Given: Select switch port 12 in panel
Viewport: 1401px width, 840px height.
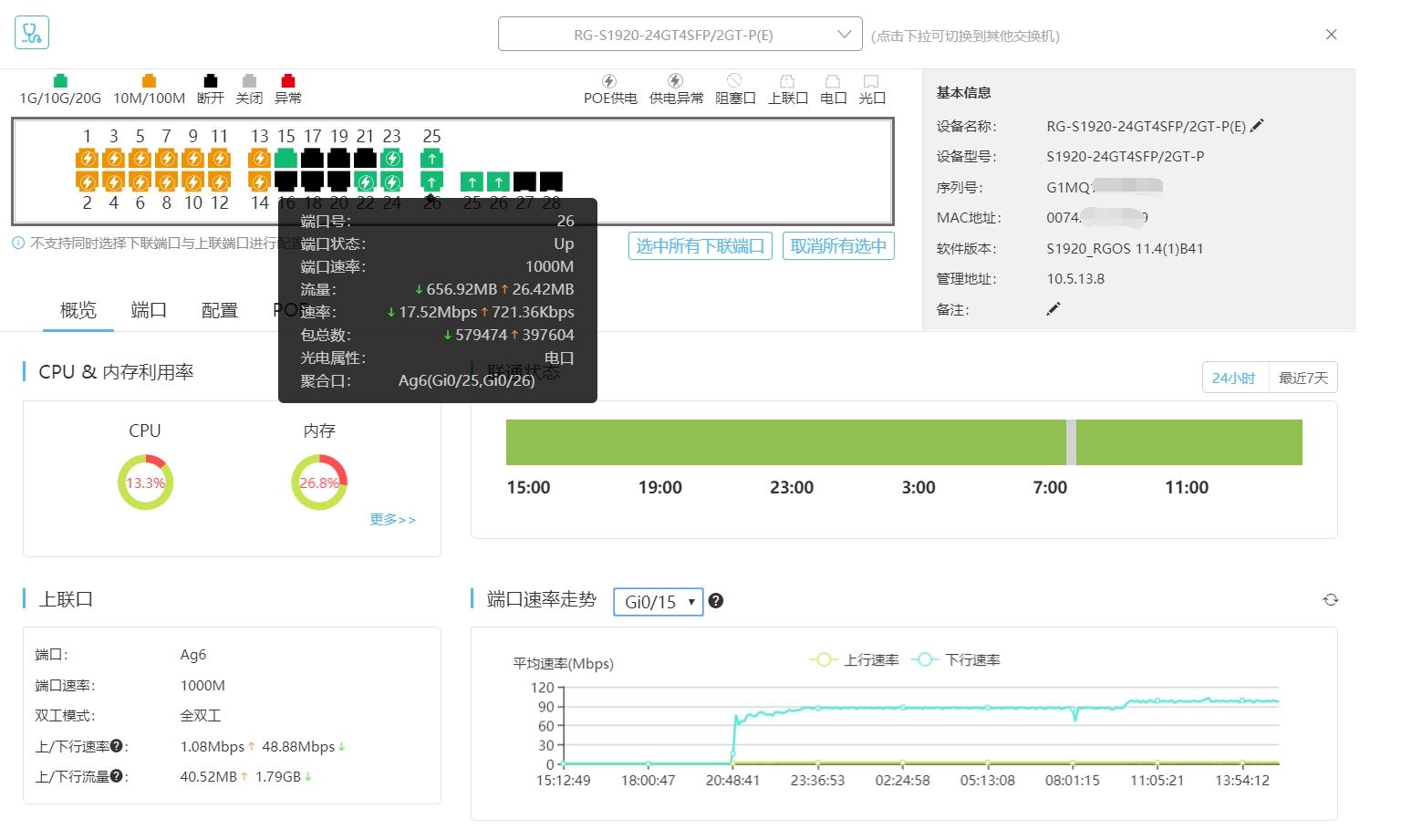Looking at the screenshot, I should [x=219, y=181].
